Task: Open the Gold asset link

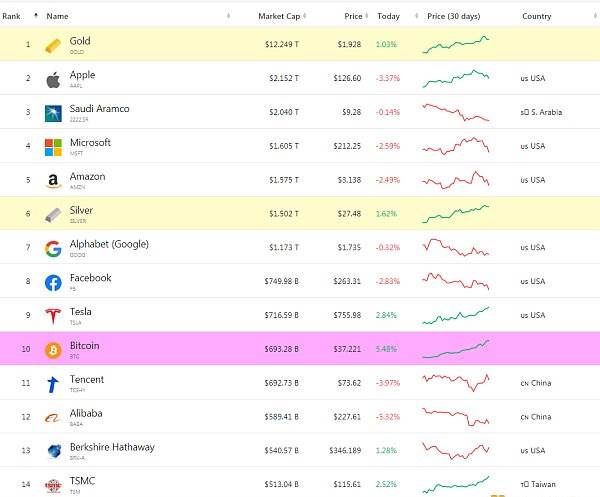Action: click(80, 41)
